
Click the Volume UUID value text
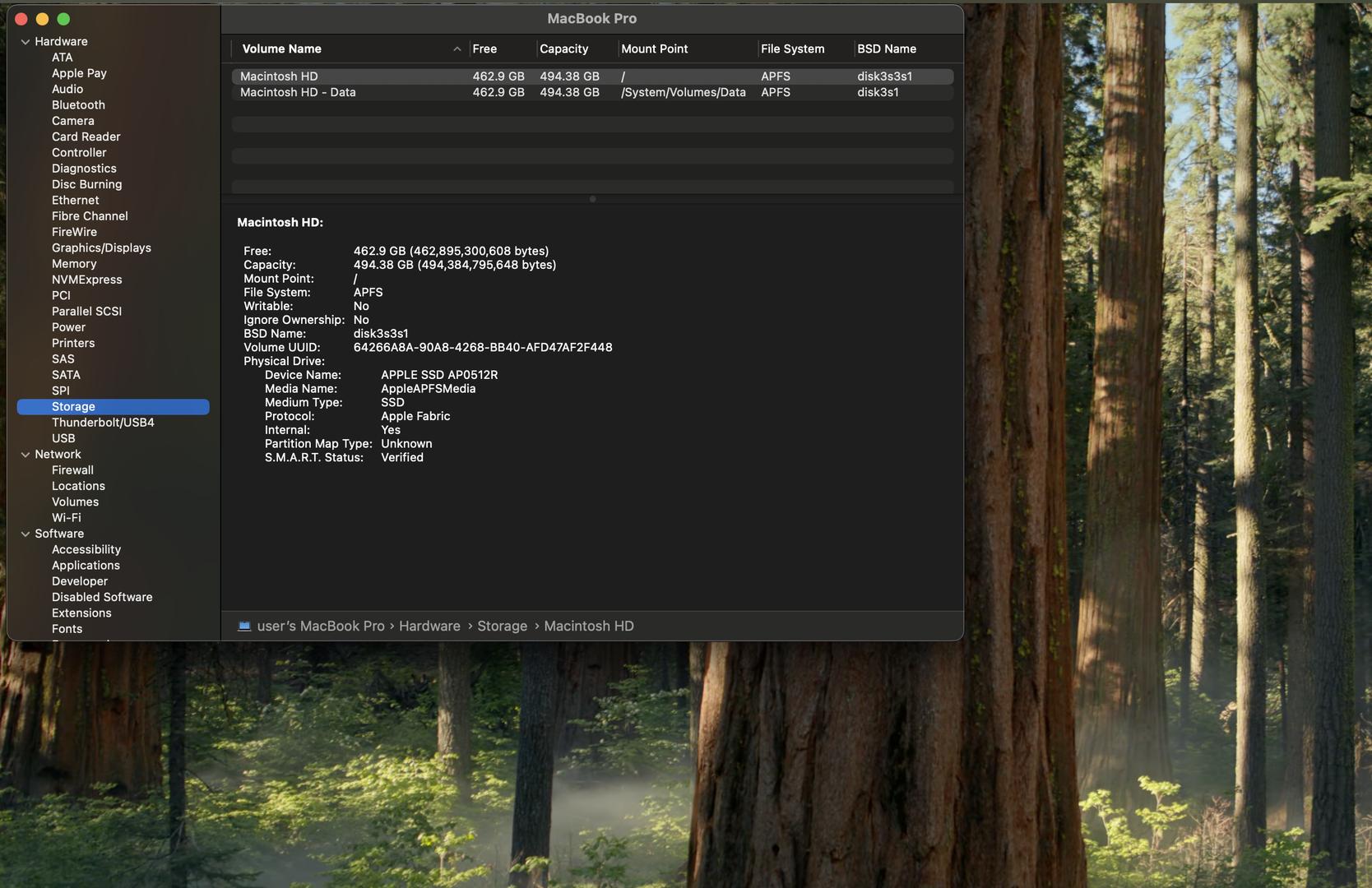[x=483, y=348]
